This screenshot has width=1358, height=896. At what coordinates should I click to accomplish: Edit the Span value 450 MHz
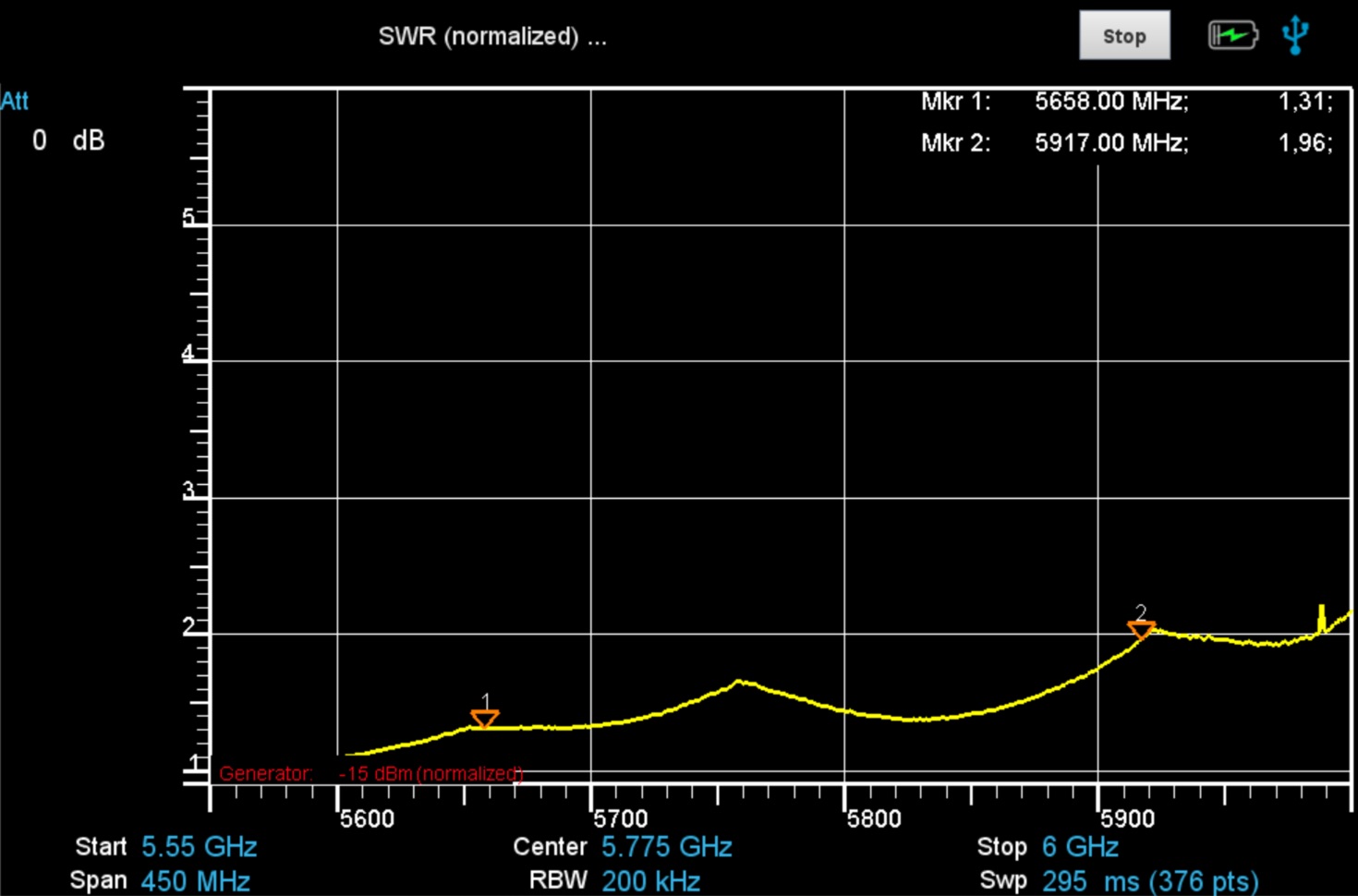click(195, 880)
